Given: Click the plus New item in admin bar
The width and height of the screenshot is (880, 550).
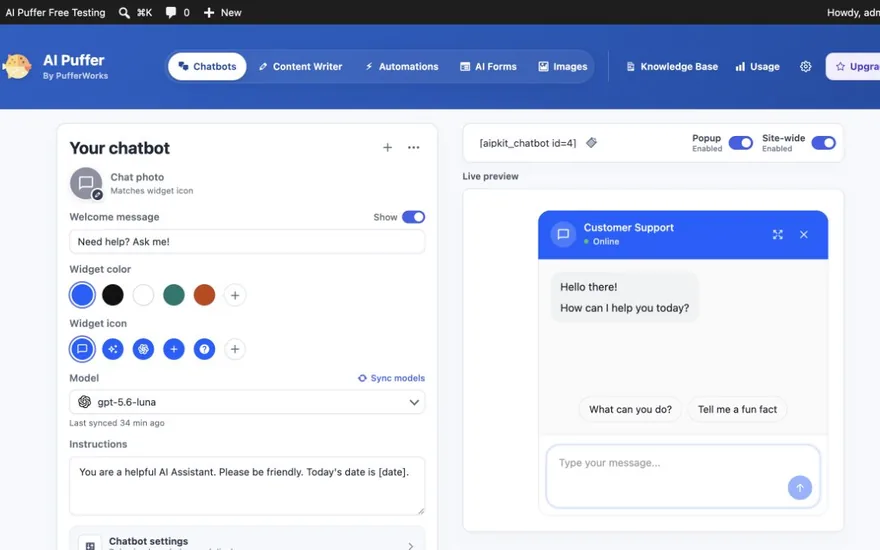Looking at the screenshot, I should pos(222,12).
